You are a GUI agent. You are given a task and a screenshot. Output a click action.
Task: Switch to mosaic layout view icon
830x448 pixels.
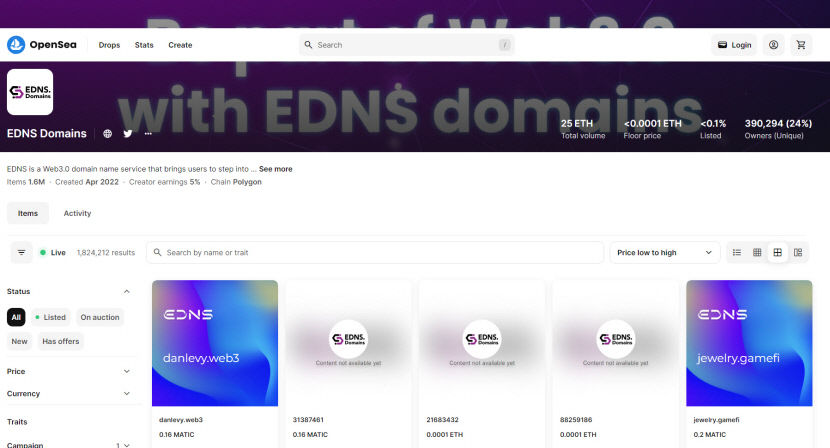pos(798,253)
